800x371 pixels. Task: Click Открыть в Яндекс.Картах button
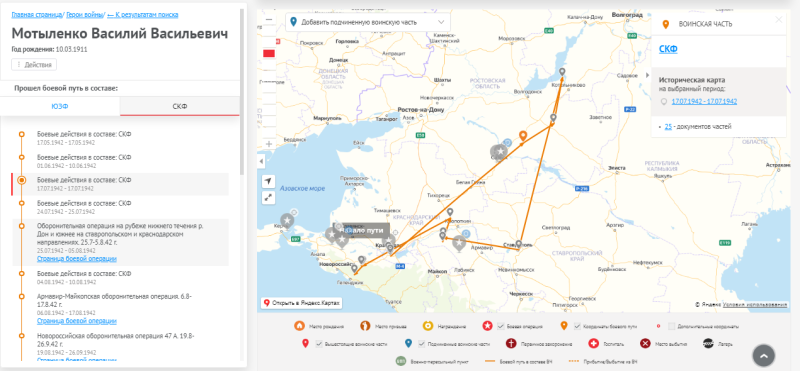point(302,303)
